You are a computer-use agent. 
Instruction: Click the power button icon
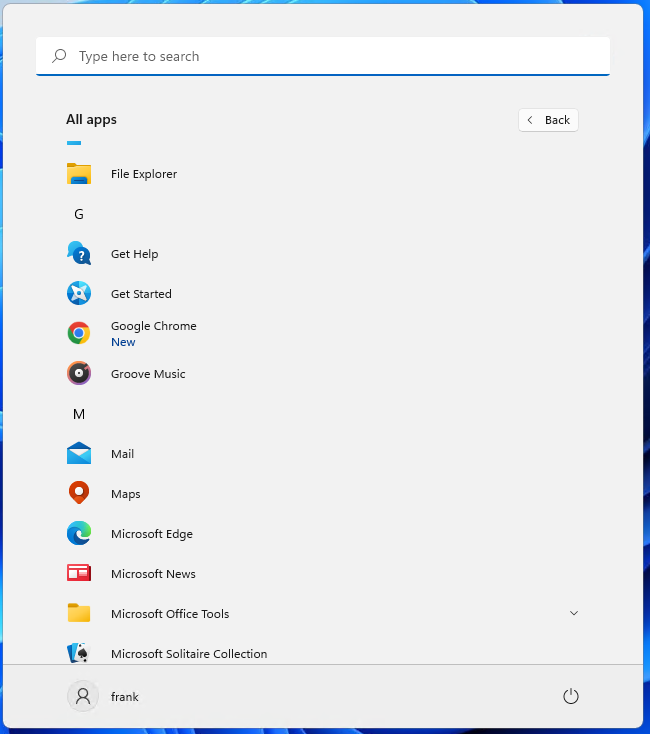point(570,696)
